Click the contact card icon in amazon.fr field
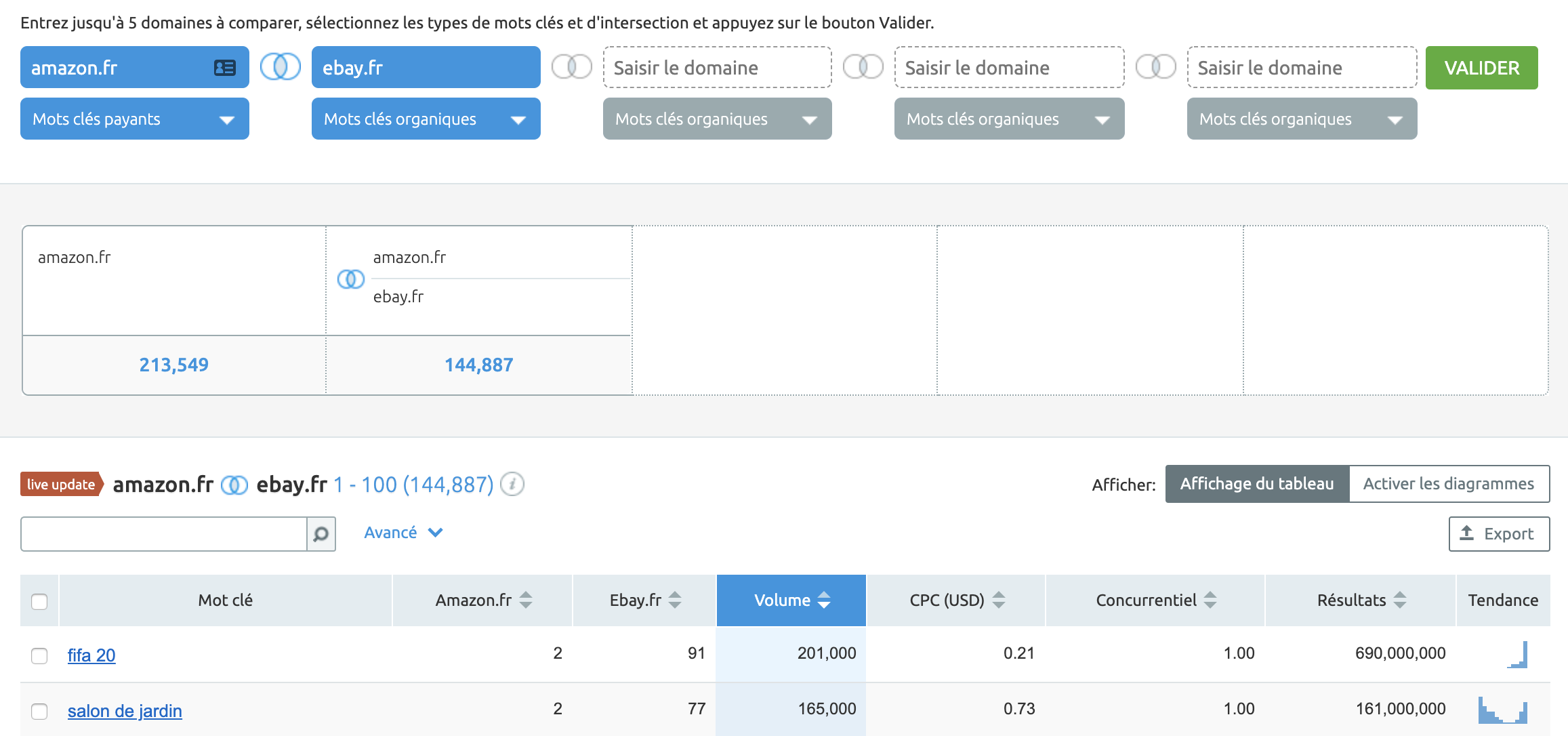This screenshot has width=1568, height=736. pyautogui.click(x=224, y=68)
